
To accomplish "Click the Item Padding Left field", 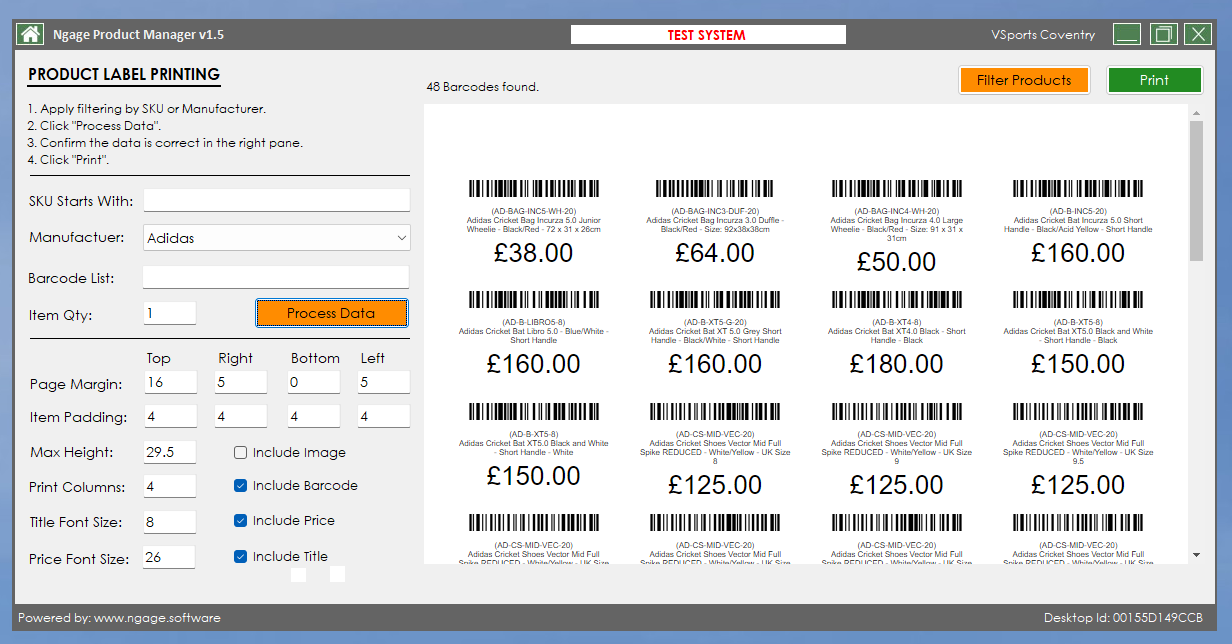I will pyautogui.click(x=384, y=416).
